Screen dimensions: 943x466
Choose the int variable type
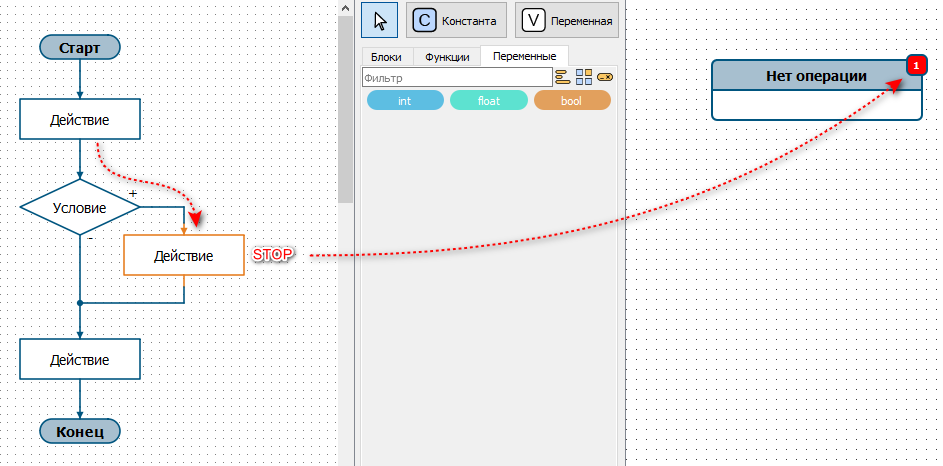coord(405,100)
